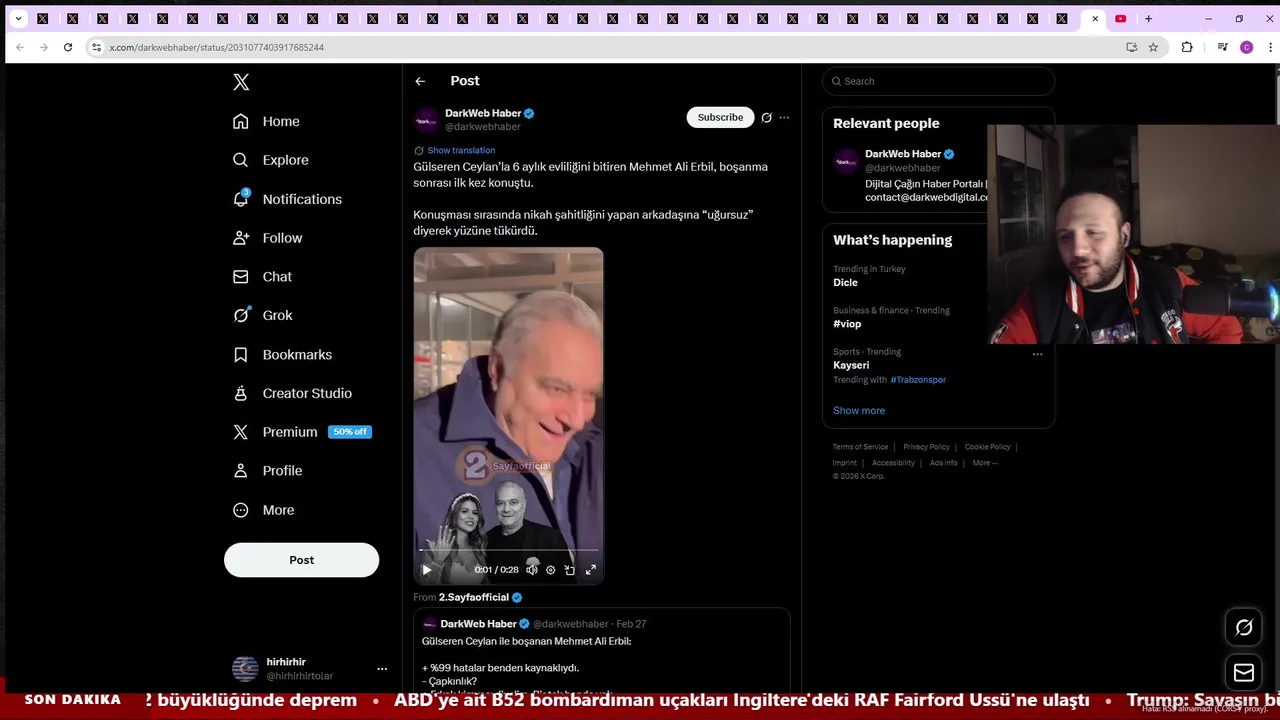Click Show more under trends
Screen dimensions: 1280x720
pos(859,410)
